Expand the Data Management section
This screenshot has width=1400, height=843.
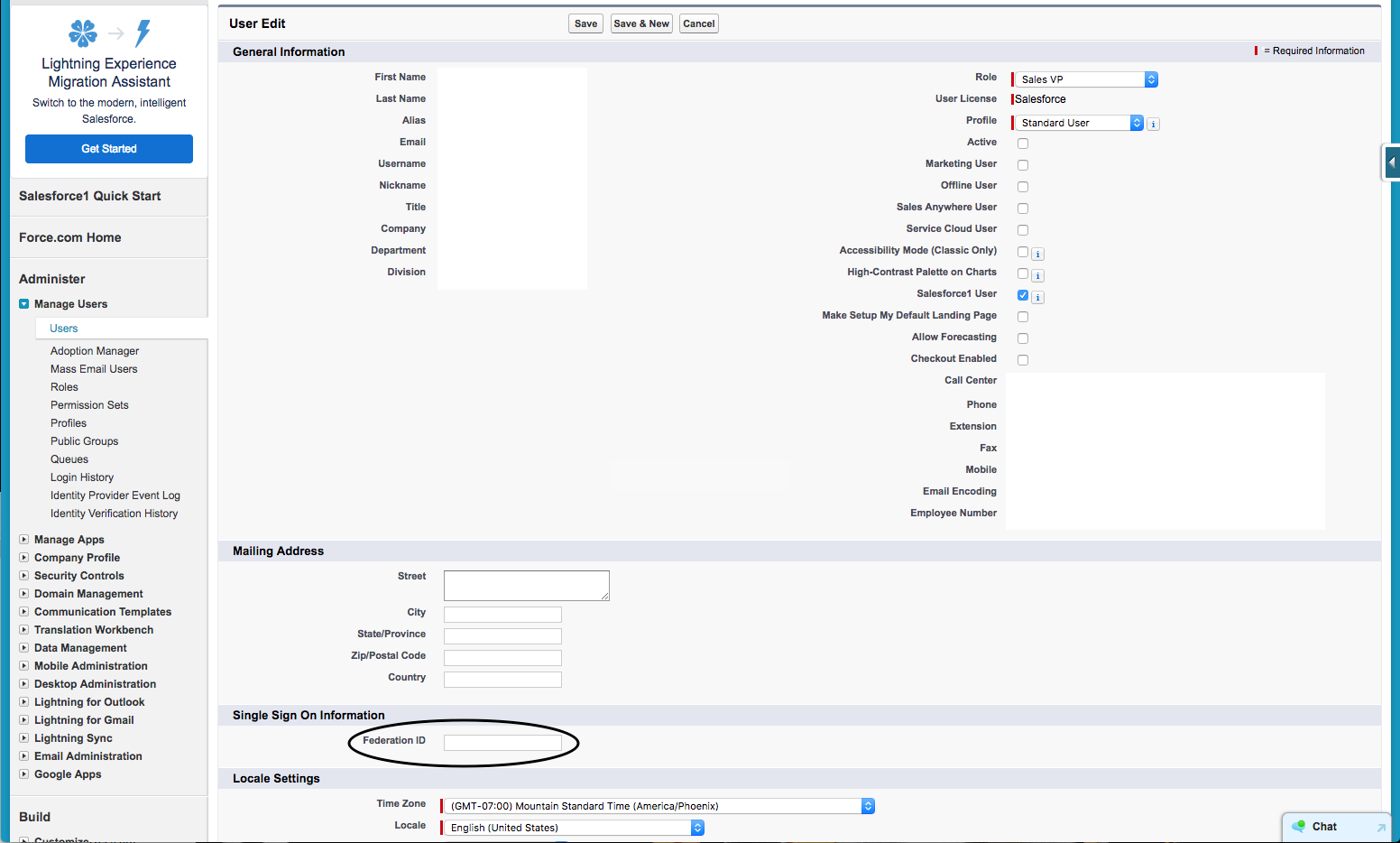[24, 648]
